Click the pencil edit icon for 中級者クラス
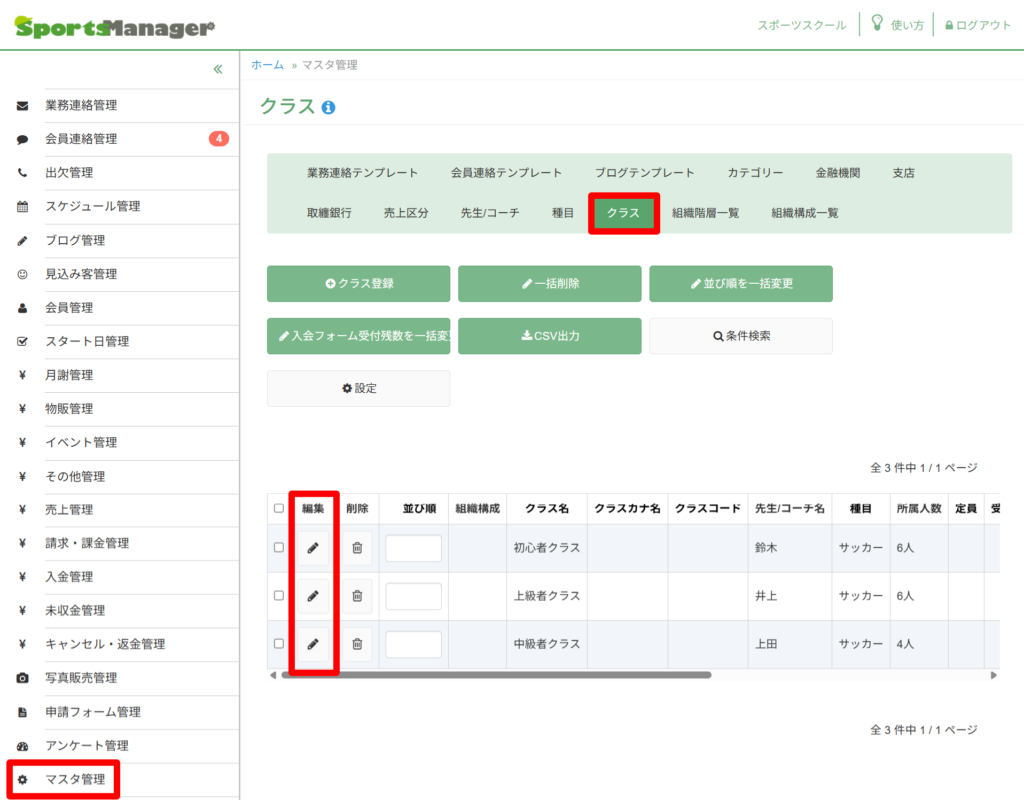This screenshot has width=1024, height=800. coord(313,644)
